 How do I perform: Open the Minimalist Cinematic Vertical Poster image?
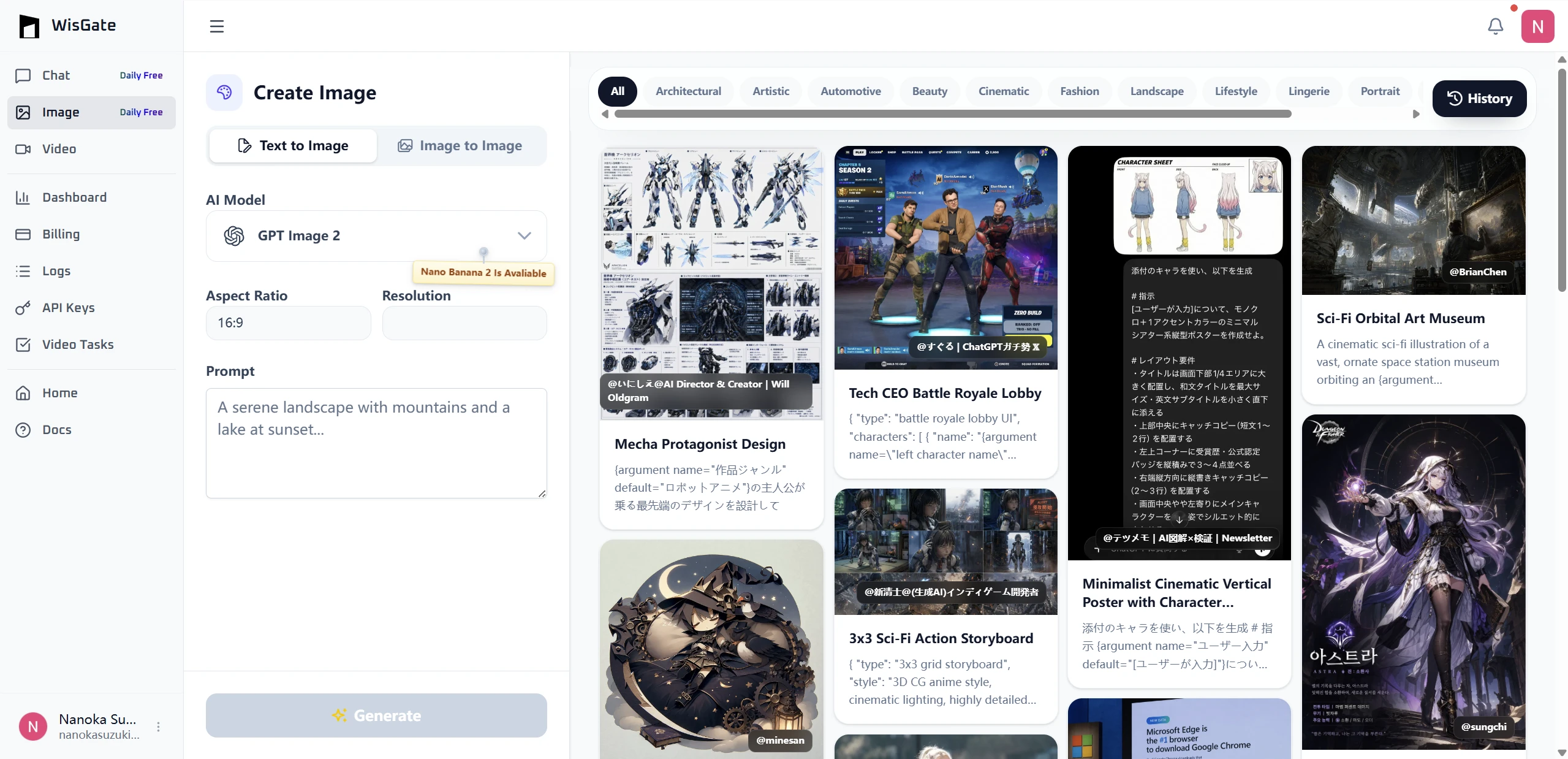point(1179,353)
